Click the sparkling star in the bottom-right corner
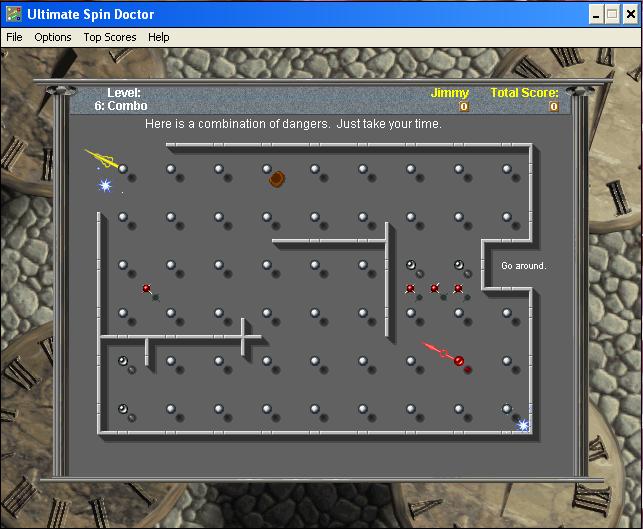 click(x=522, y=425)
